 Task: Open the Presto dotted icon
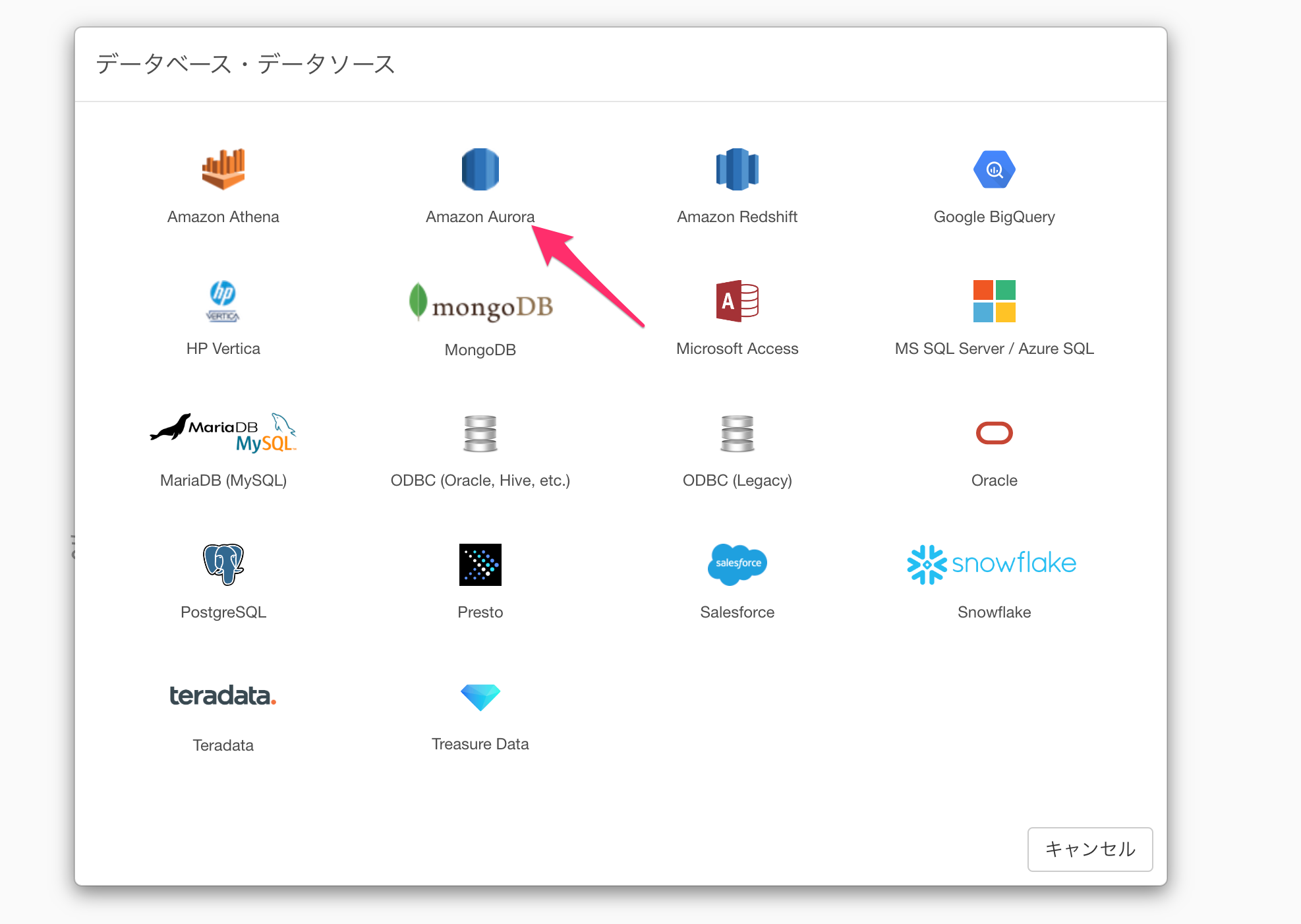point(480,565)
